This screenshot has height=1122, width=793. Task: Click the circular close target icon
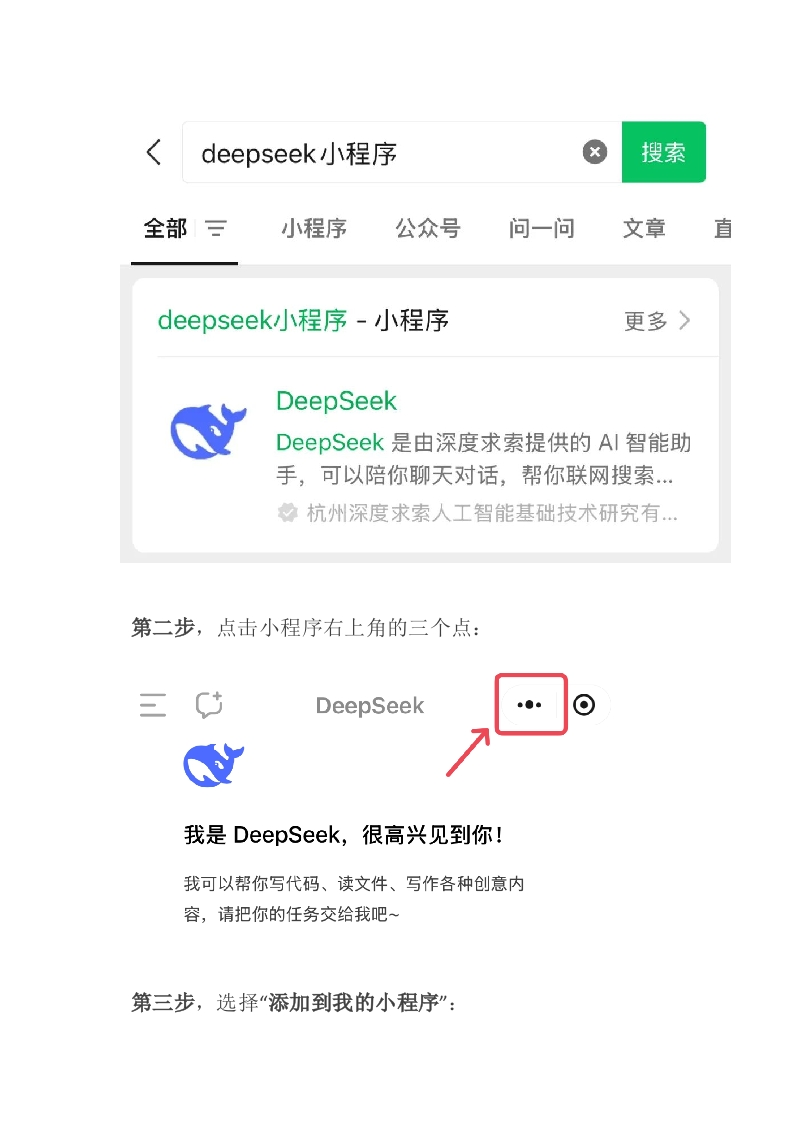tap(584, 705)
